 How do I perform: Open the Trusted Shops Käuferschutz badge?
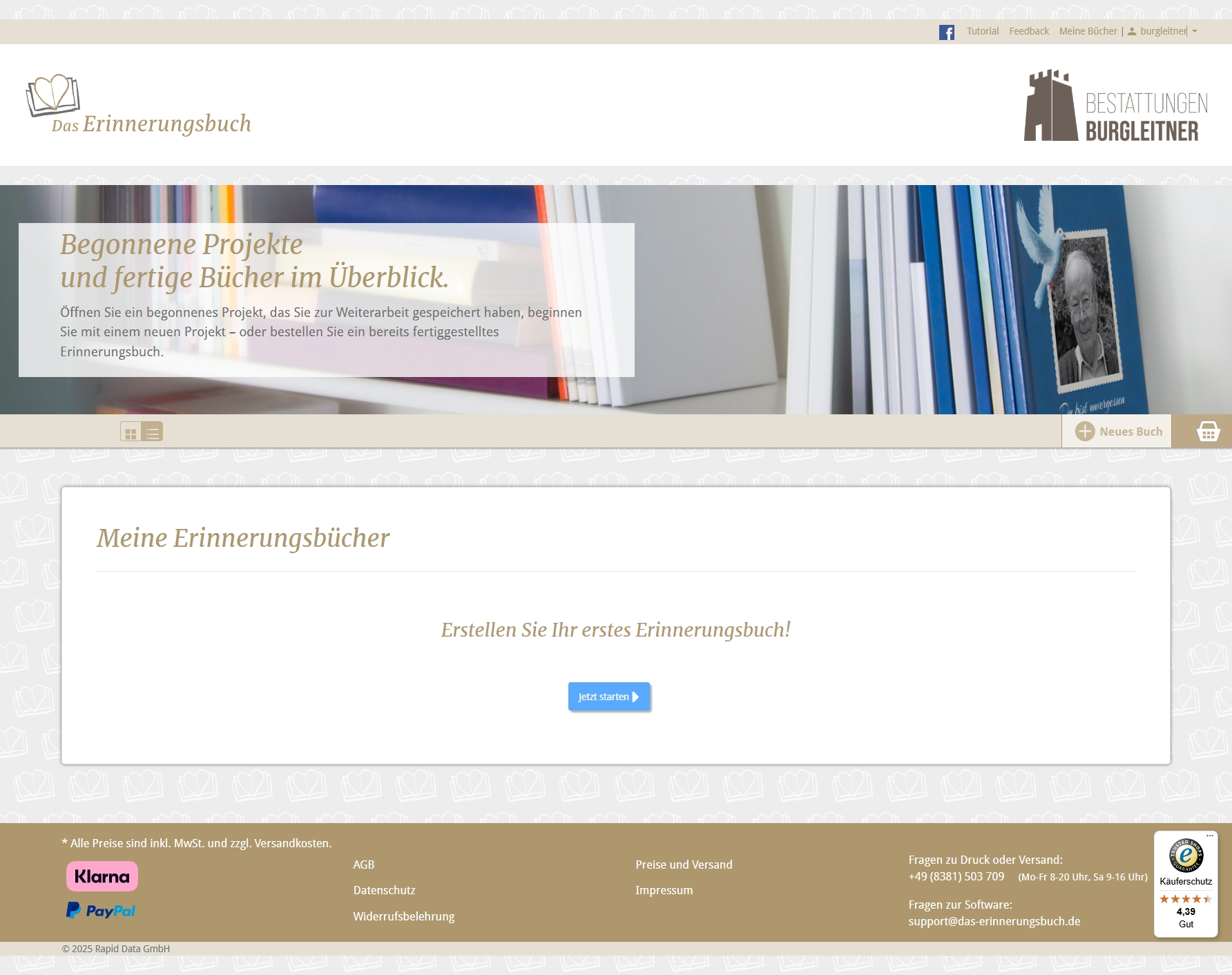[1186, 884]
